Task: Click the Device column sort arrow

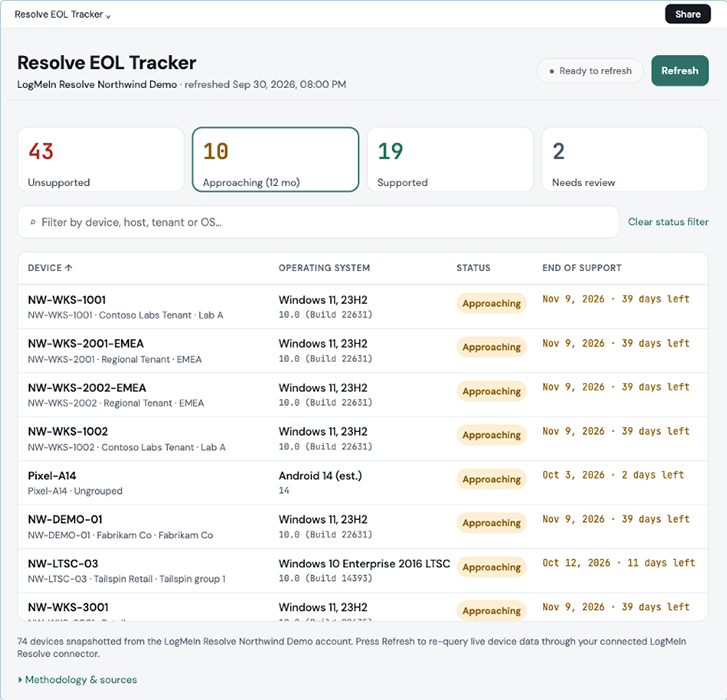Action: click(69, 268)
